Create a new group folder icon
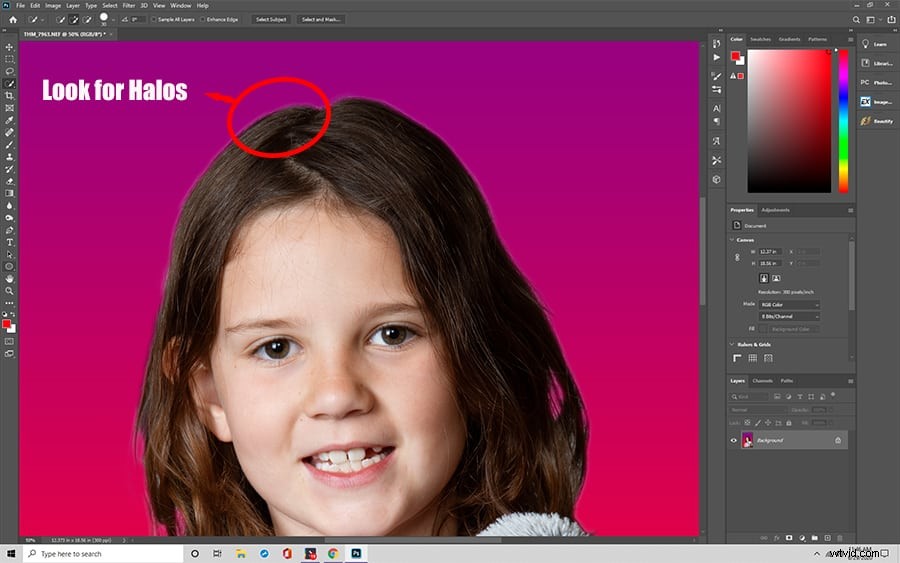The width and height of the screenshot is (900, 563). (x=814, y=538)
